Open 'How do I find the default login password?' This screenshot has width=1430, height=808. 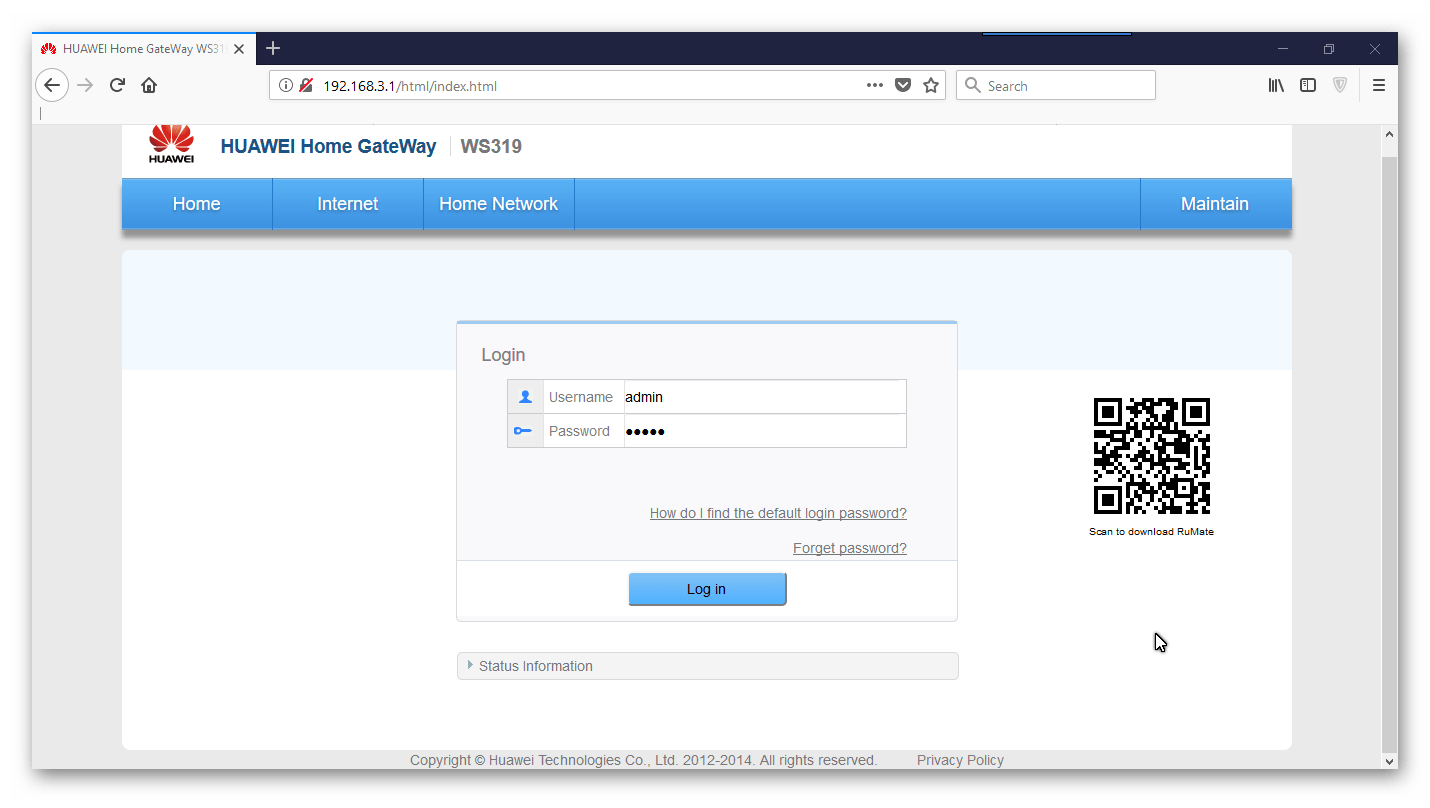(778, 513)
